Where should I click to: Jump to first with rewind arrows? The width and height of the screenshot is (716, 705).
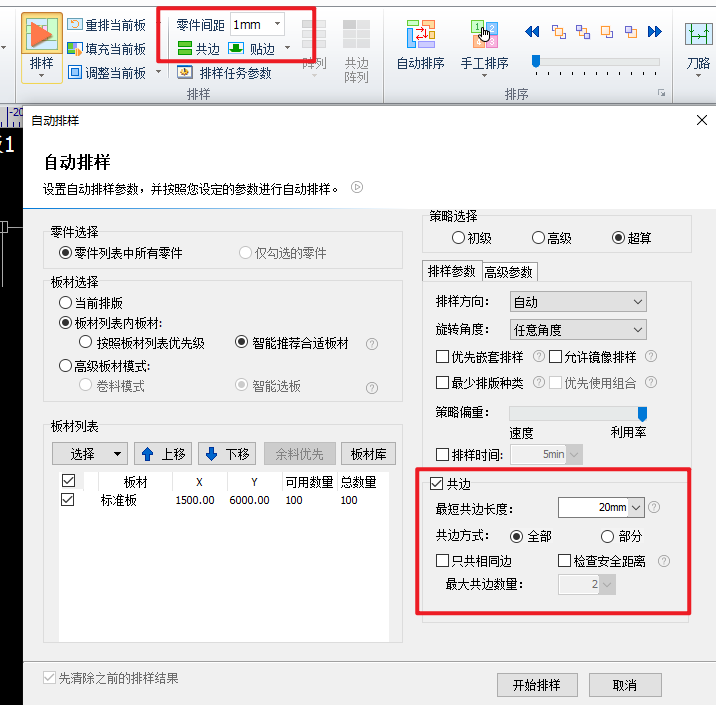click(x=532, y=32)
